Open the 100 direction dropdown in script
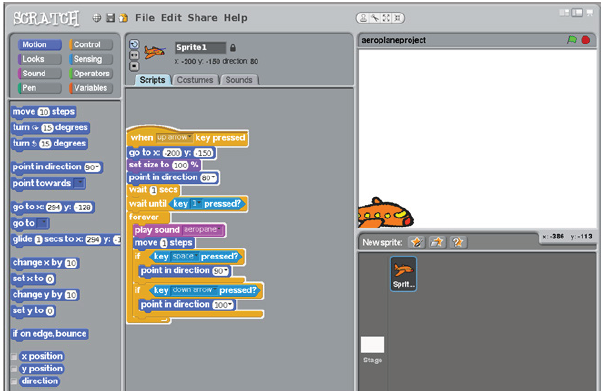This screenshot has width=601, height=391. (x=223, y=305)
